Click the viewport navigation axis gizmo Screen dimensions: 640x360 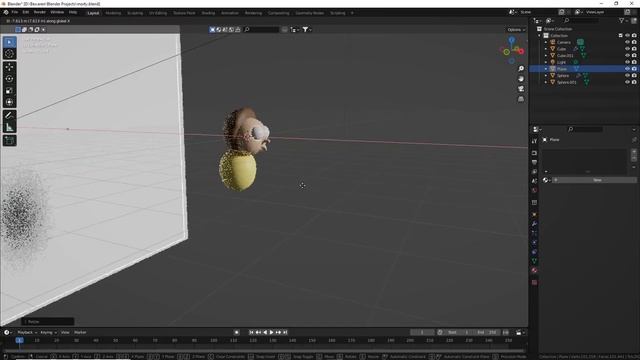pyautogui.click(x=512, y=50)
